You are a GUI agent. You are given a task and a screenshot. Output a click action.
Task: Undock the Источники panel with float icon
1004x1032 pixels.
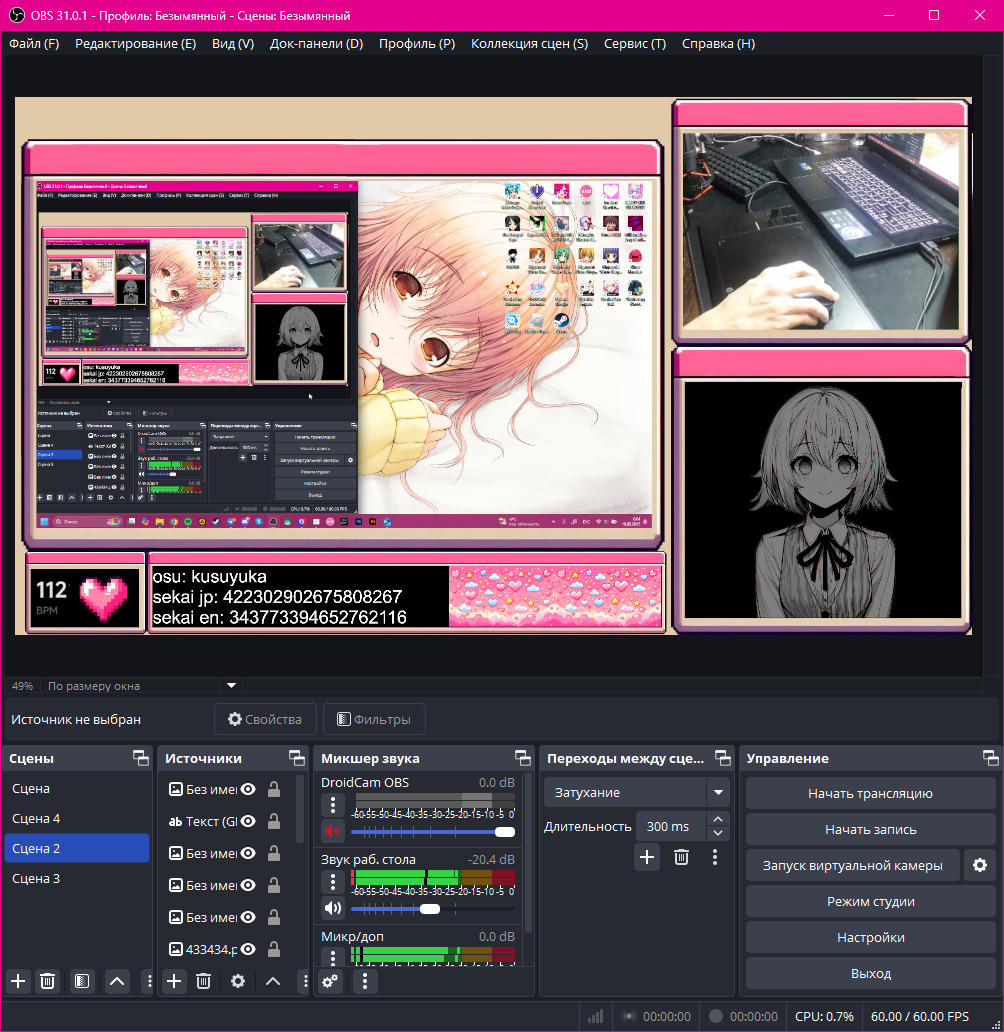pos(297,758)
